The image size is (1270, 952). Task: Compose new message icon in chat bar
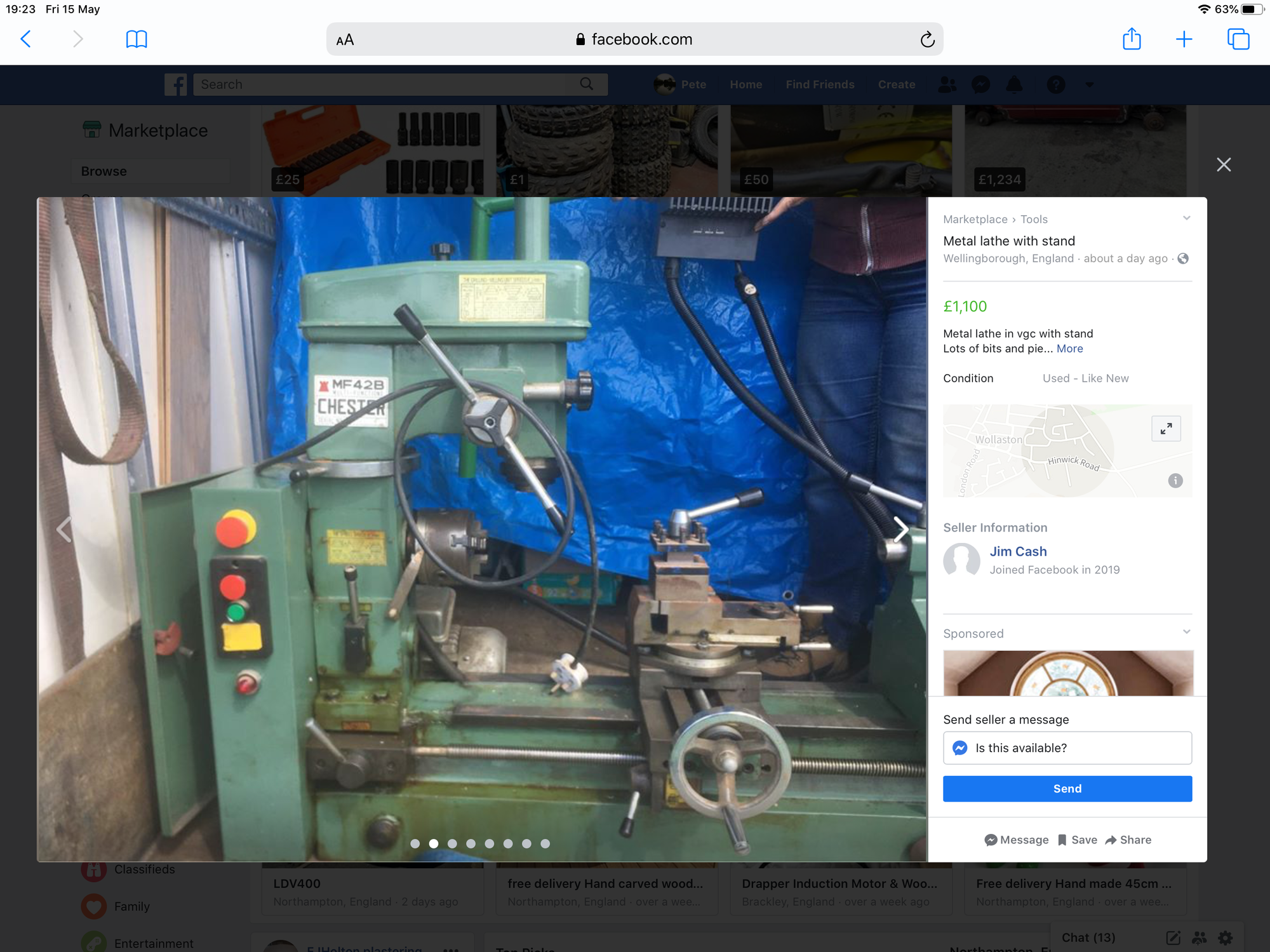(1173, 937)
